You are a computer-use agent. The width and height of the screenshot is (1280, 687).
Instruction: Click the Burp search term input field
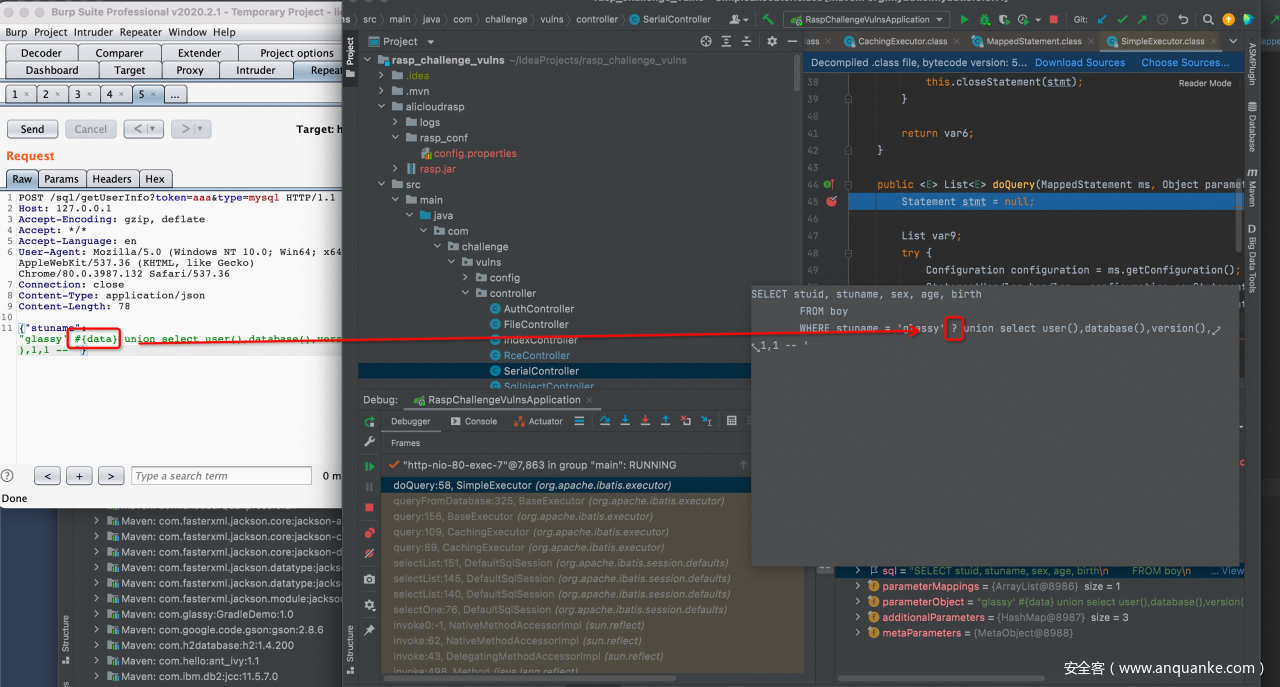(x=221, y=476)
